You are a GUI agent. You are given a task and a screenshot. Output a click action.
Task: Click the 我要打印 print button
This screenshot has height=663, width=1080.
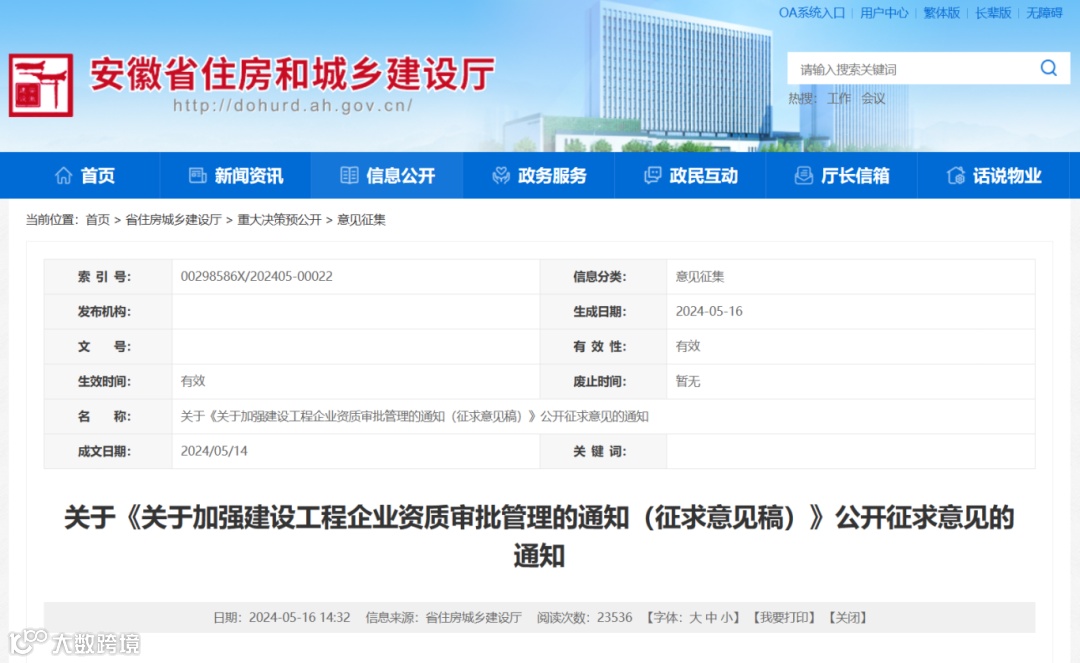tap(784, 618)
